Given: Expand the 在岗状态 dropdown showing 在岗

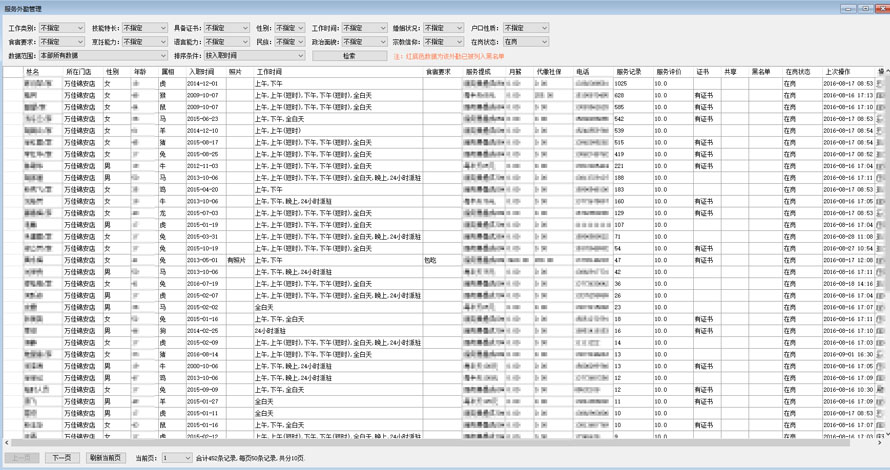Looking at the screenshot, I should [525, 42].
